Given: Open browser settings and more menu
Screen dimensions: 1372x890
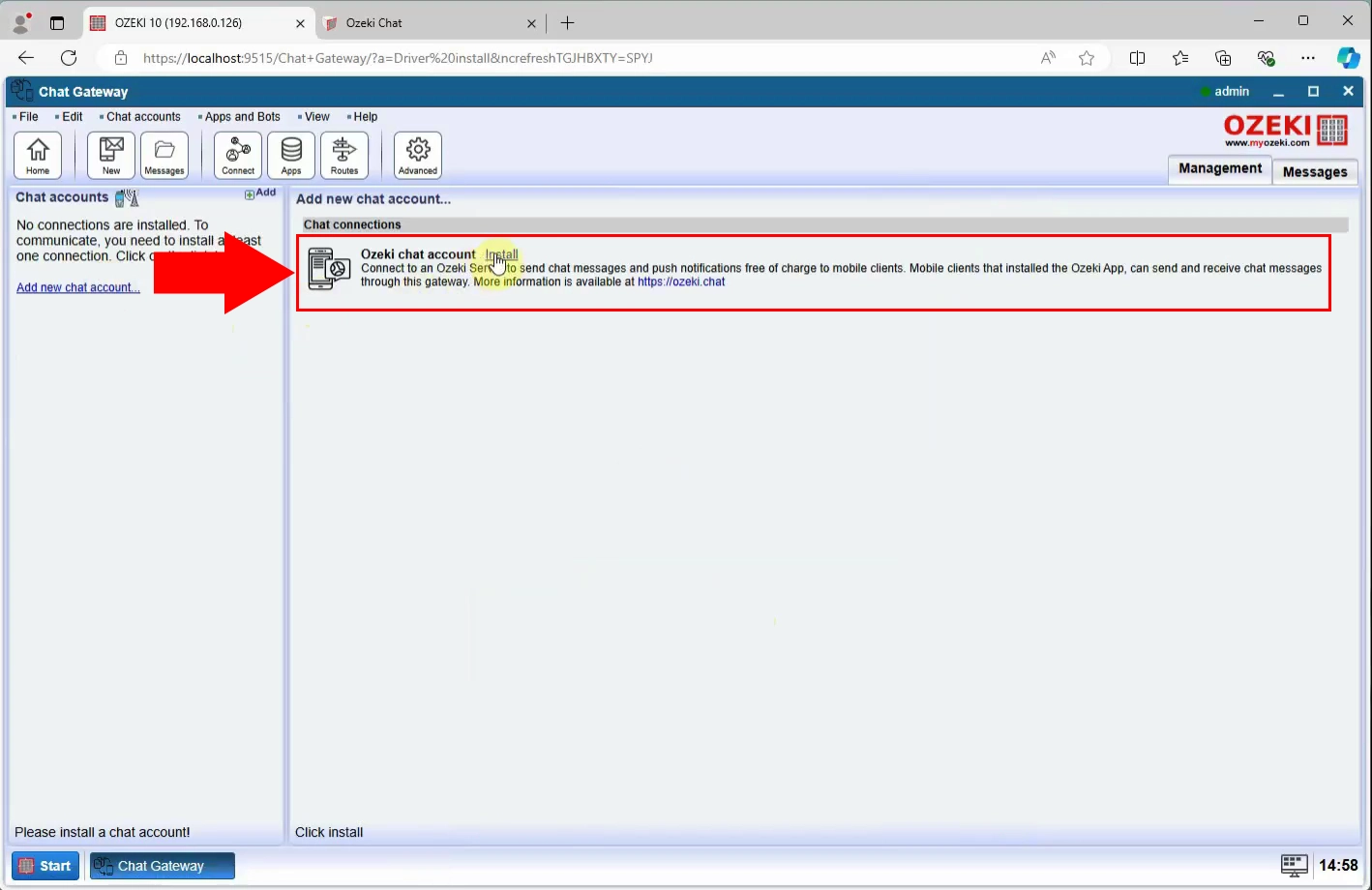Looking at the screenshot, I should click(1308, 58).
